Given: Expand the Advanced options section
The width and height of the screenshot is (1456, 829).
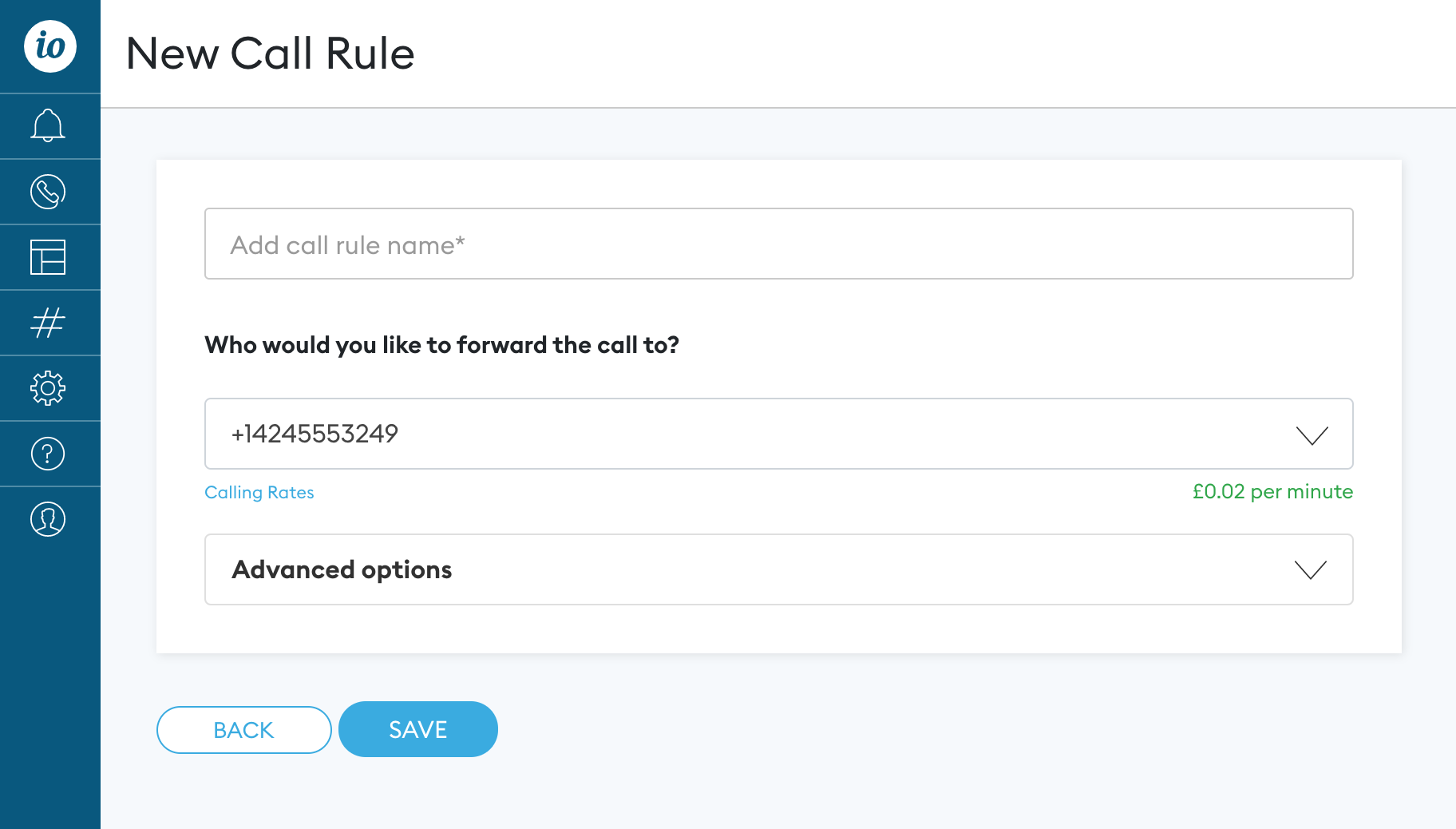Looking at the screenshot, I should tap(778, 569).
